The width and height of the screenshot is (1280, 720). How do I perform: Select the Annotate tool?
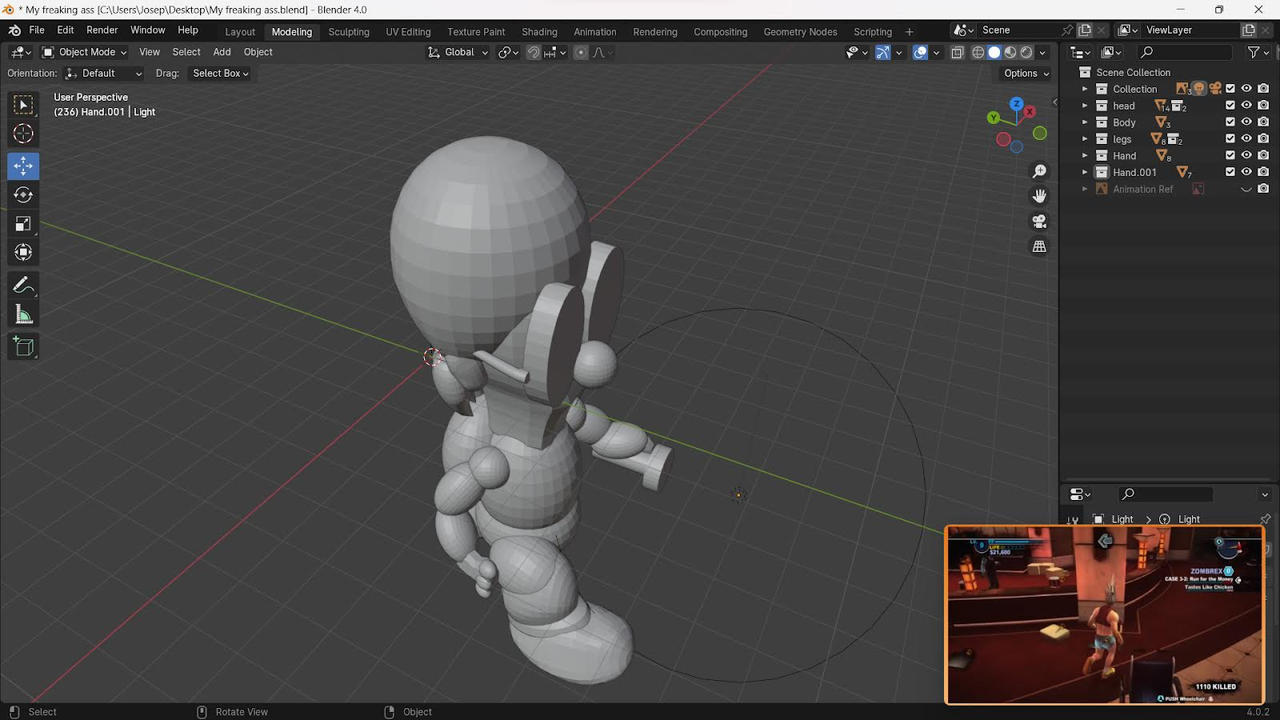23,286
